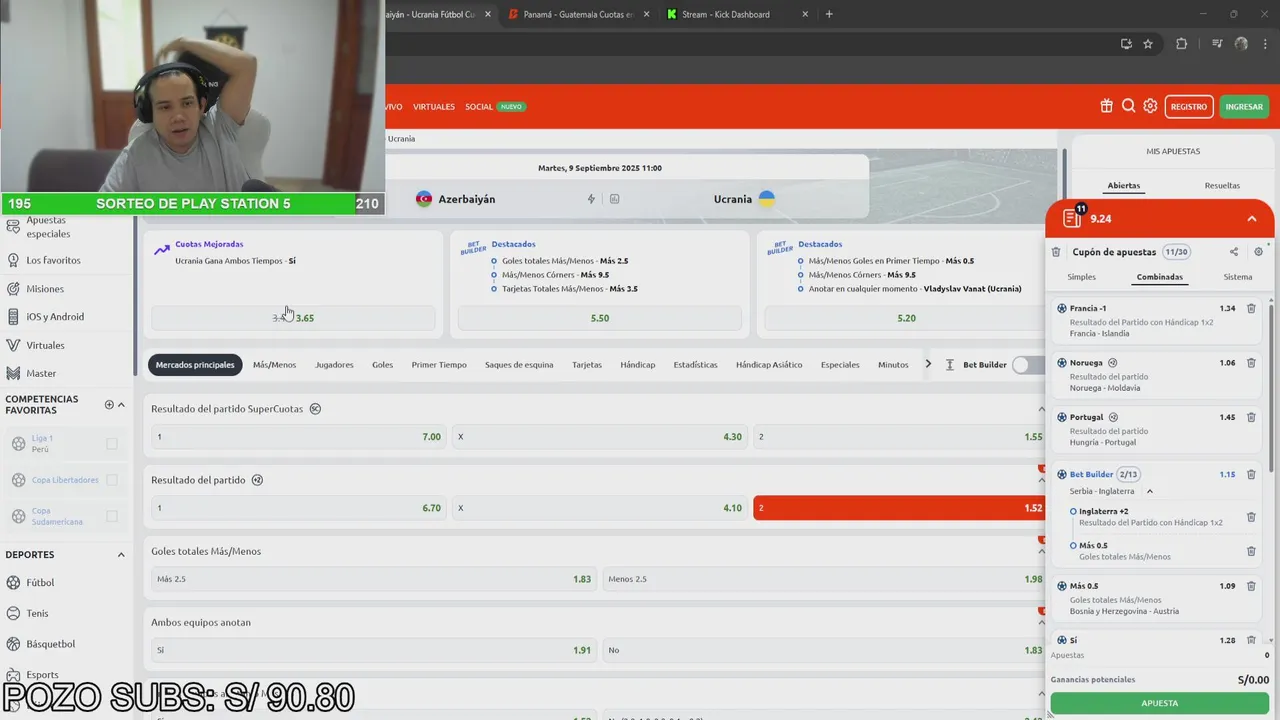Select the Más/Menos market tab
Image resolution: width=1280 pixels, height=720 pixels.
click(274, 365)
